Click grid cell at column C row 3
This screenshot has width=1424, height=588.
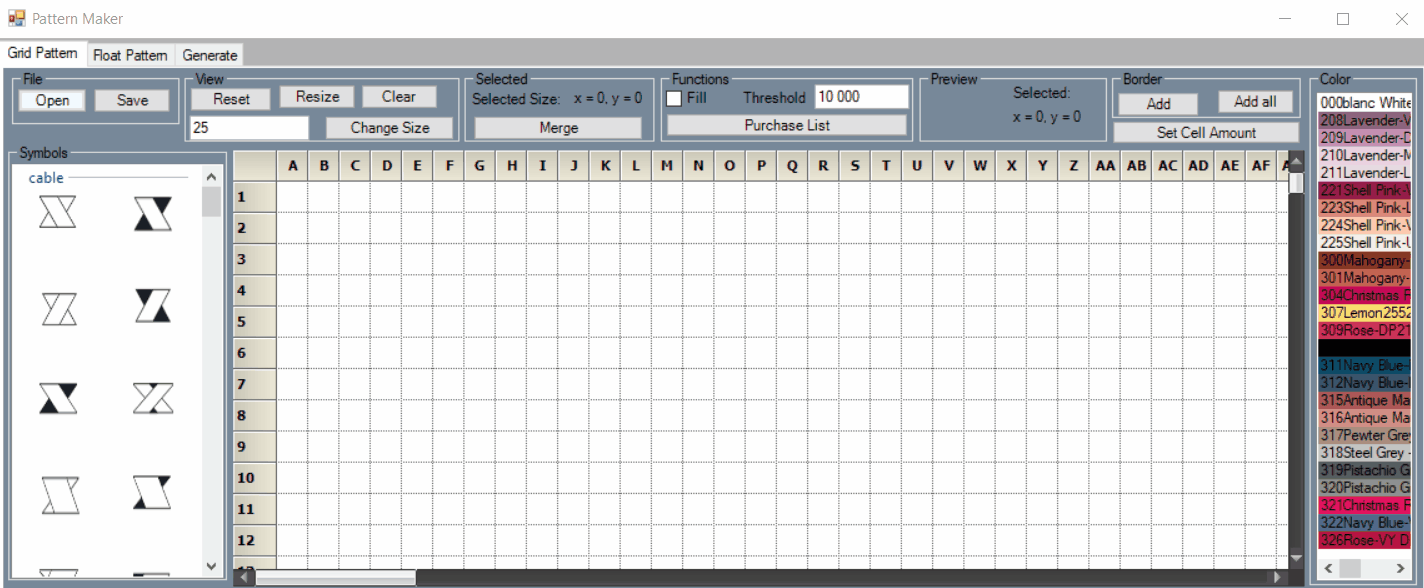[x=354, y=259]
